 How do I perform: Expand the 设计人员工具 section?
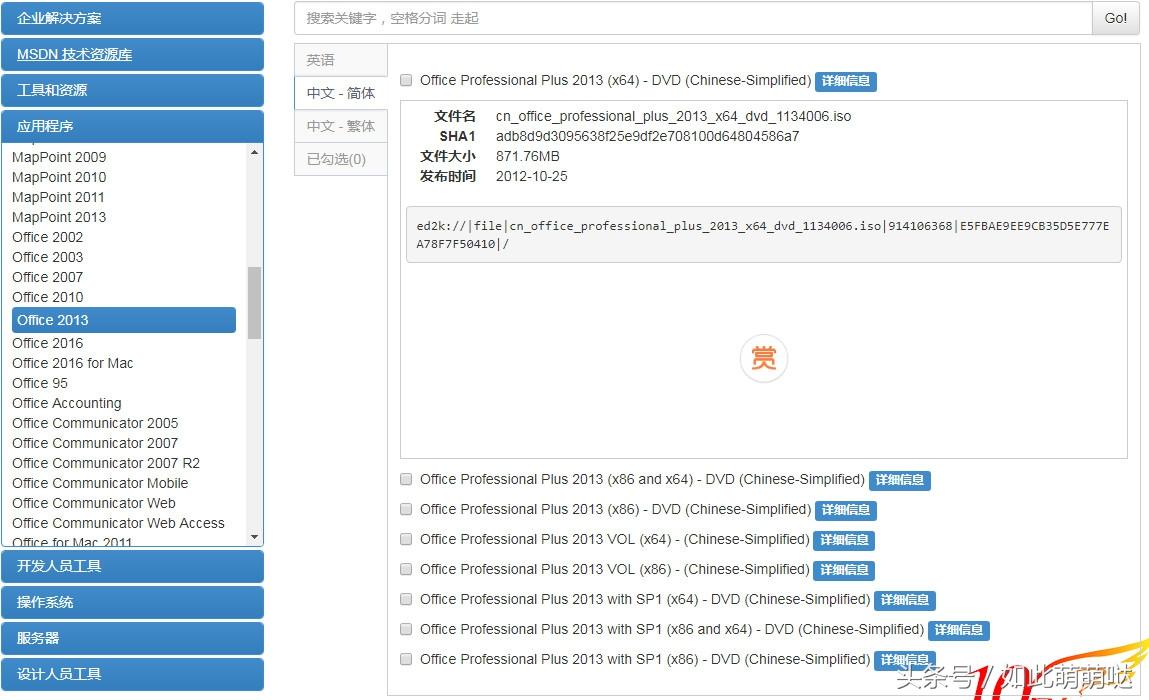pyautogui.click(x=133, y=674)
